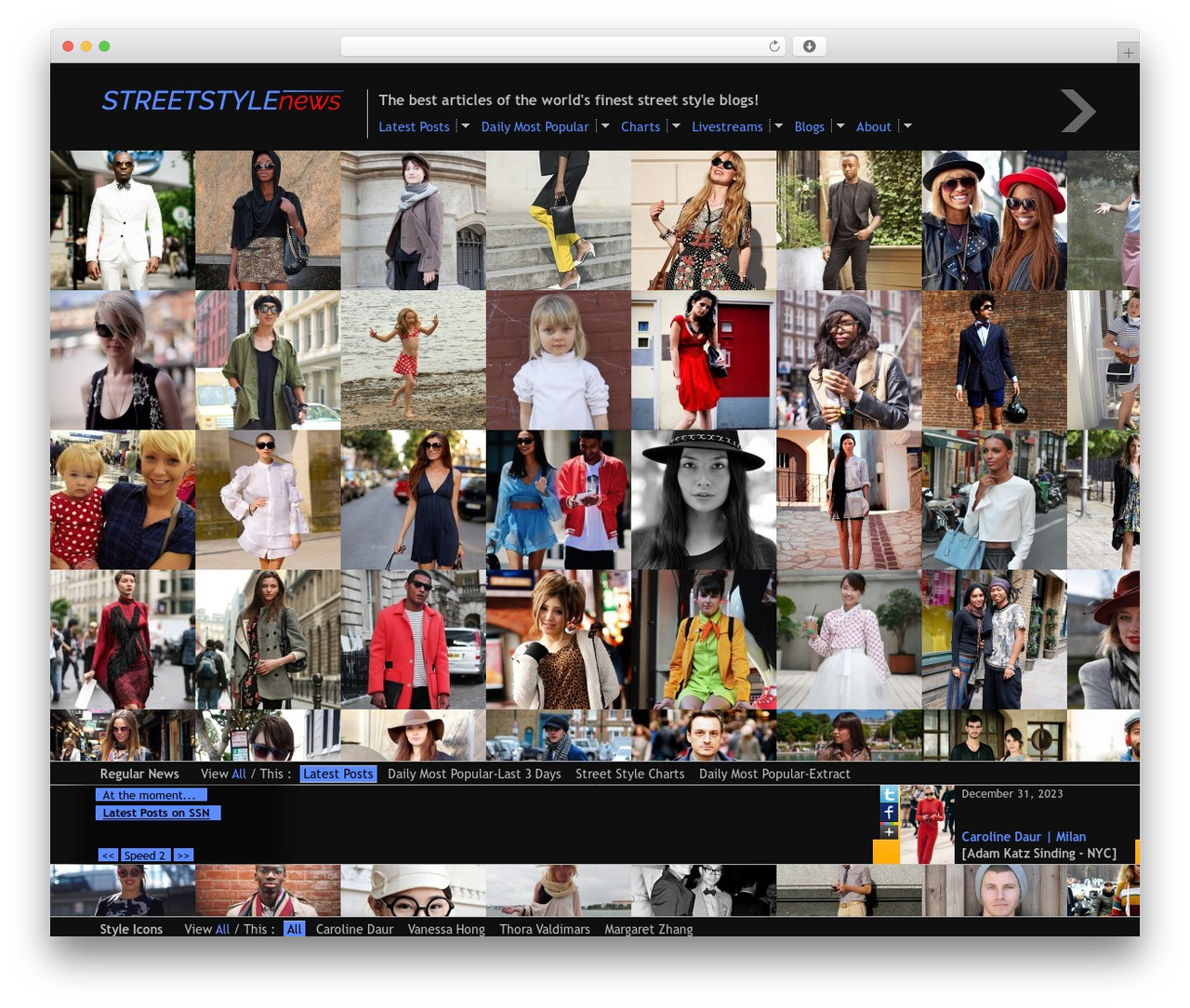This screenshot has width=1190, height=1008.
Task: Switch to the Daily Most Popular-Extract tab
Action: (774, 774)
